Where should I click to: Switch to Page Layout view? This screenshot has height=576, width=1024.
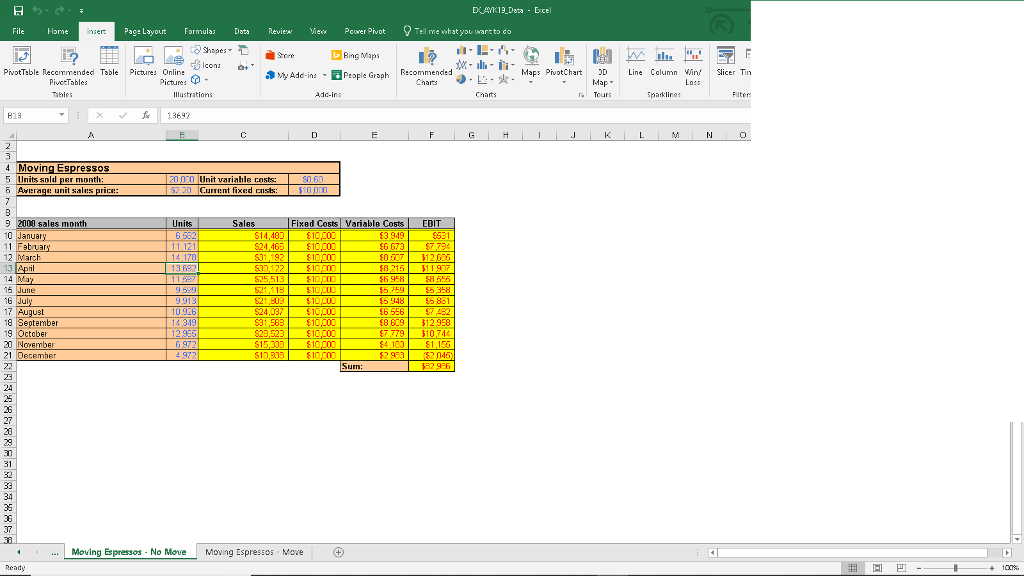[x=877, y=568]
